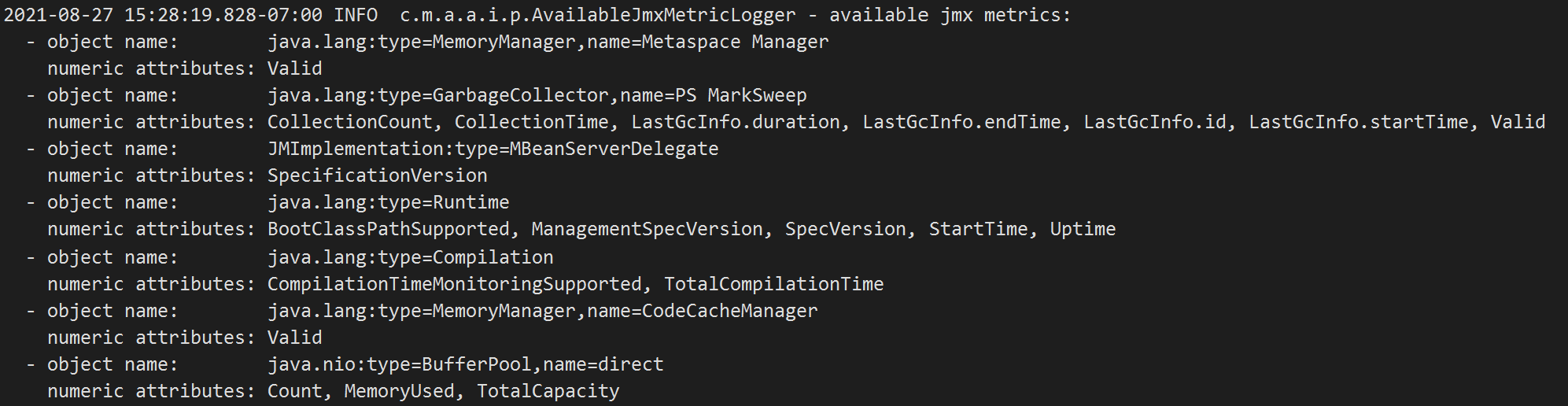Click the LastGcInfo.endTime attribute

pos(961,122)
